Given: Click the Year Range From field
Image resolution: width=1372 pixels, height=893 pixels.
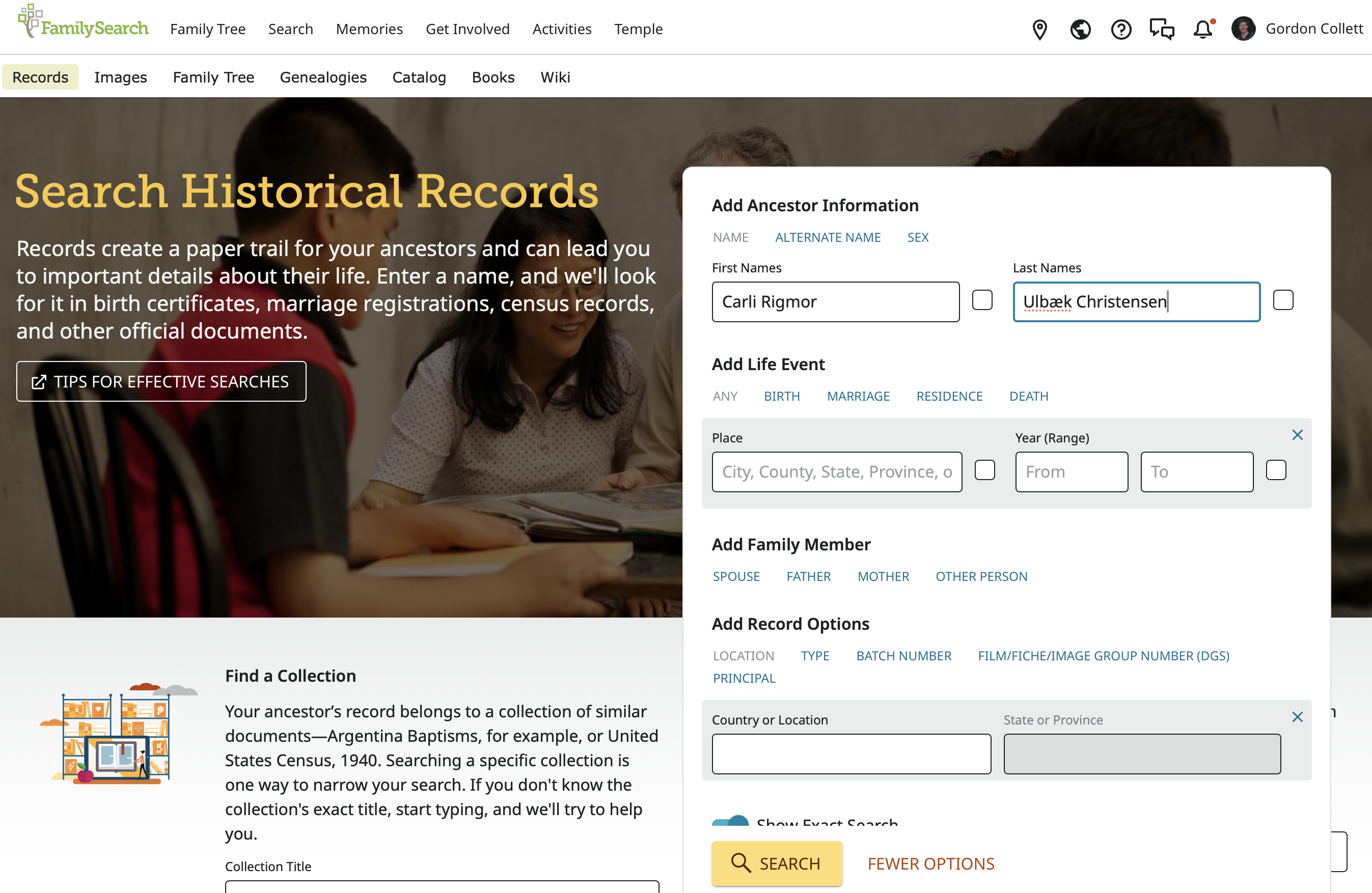Looking at the screenshot, I should pos(1071,472).
